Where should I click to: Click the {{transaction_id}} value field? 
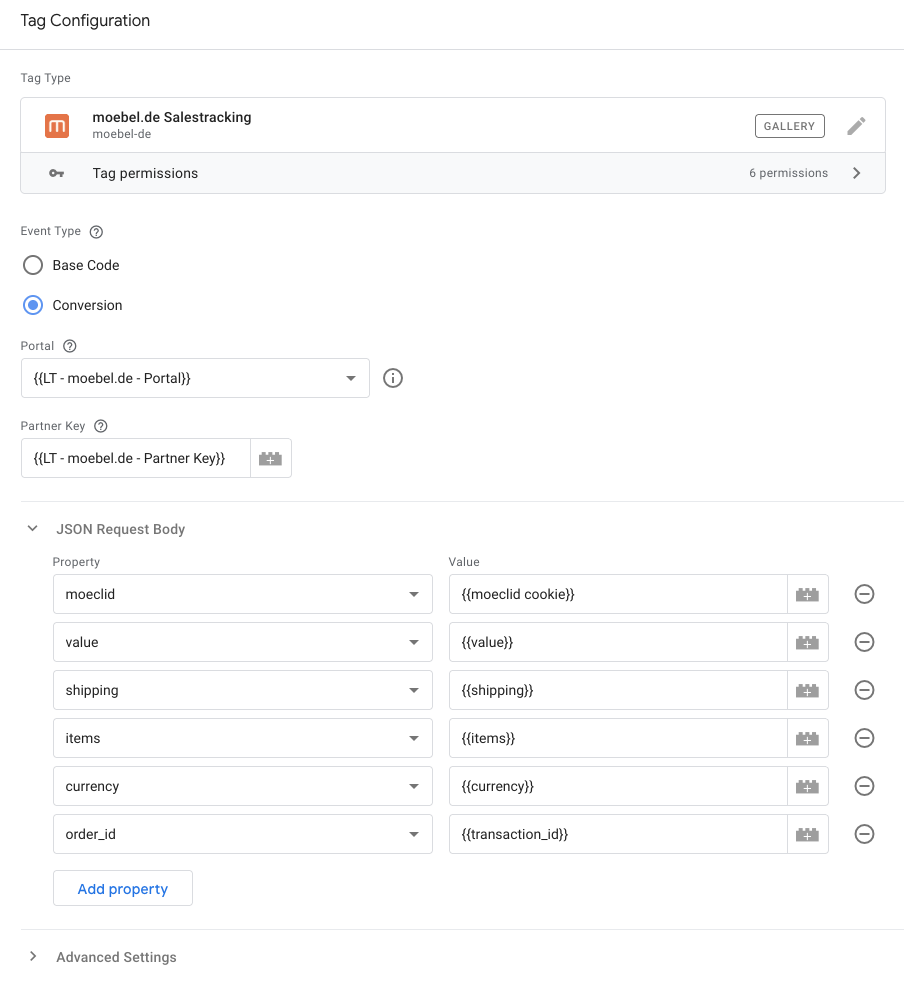[618, 834]
